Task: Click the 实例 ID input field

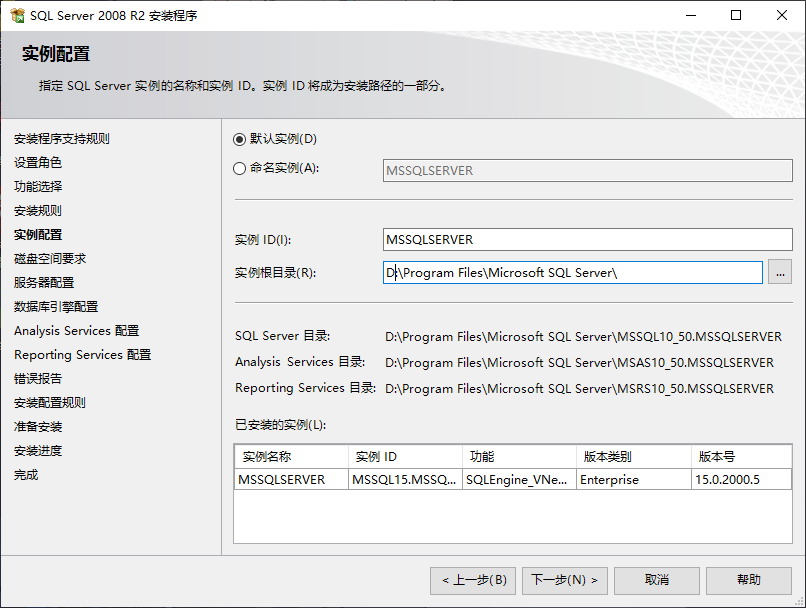Action: (x=588, y=239)
